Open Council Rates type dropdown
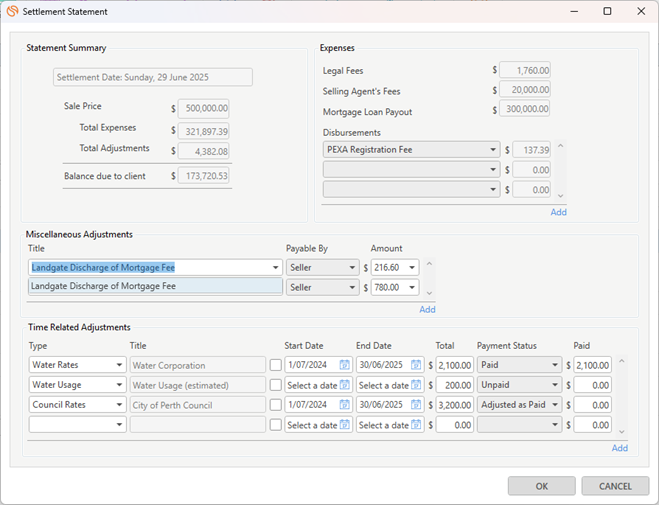Screen dimensions: 659x505 [x=119, y=405]
